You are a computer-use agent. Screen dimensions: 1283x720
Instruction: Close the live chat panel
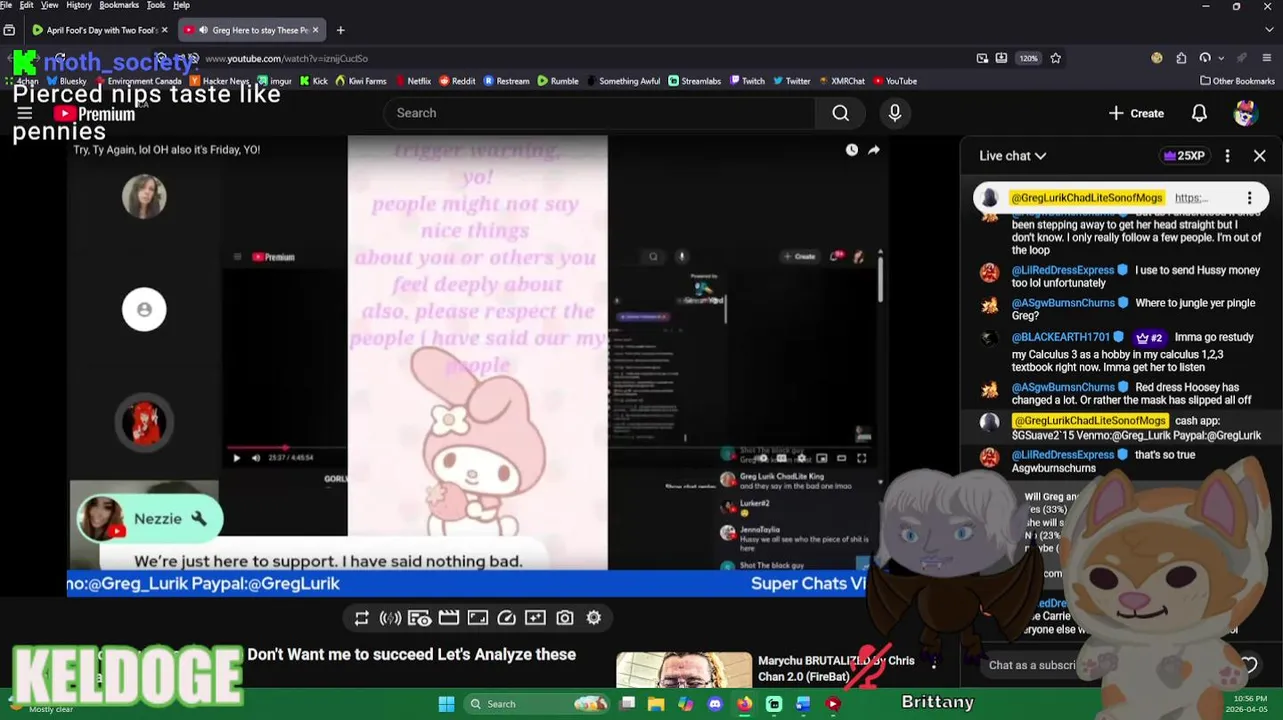1260,156
